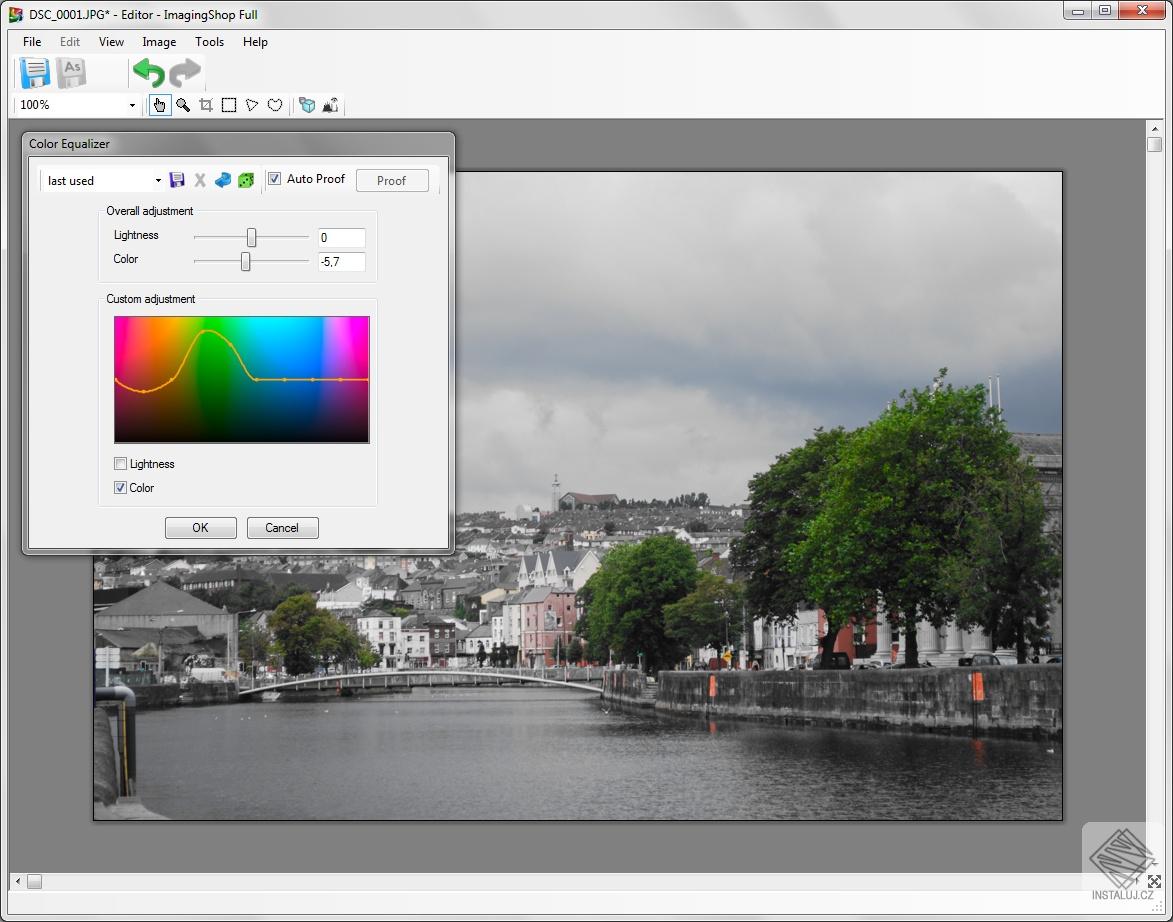The image size is (1173, 922).
Task: Disable Auto Proof
Action: click(x=273, y=179)
